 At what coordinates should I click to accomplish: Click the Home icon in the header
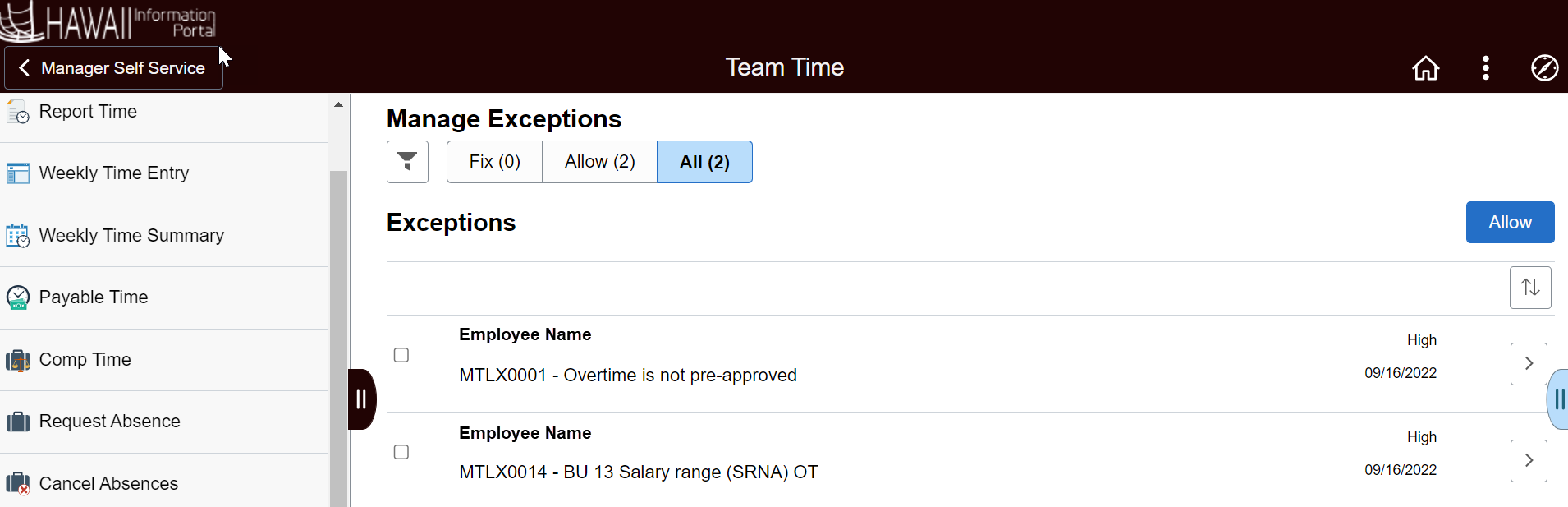pyautogui.click(x=1426, y=67)
